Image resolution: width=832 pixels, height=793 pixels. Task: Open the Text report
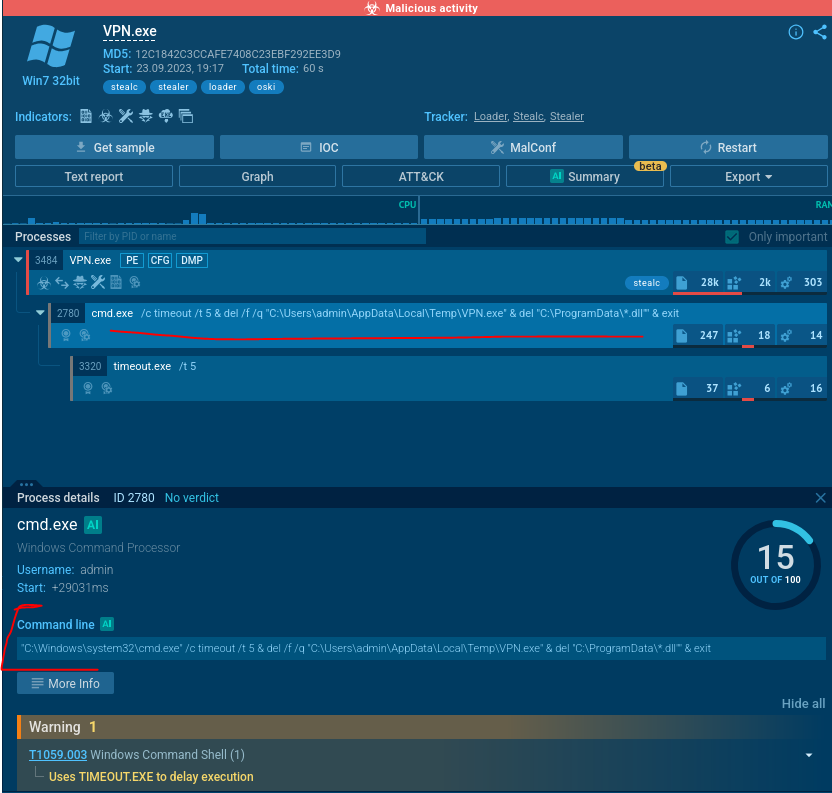pyautogui.click(x=94, y=177)
